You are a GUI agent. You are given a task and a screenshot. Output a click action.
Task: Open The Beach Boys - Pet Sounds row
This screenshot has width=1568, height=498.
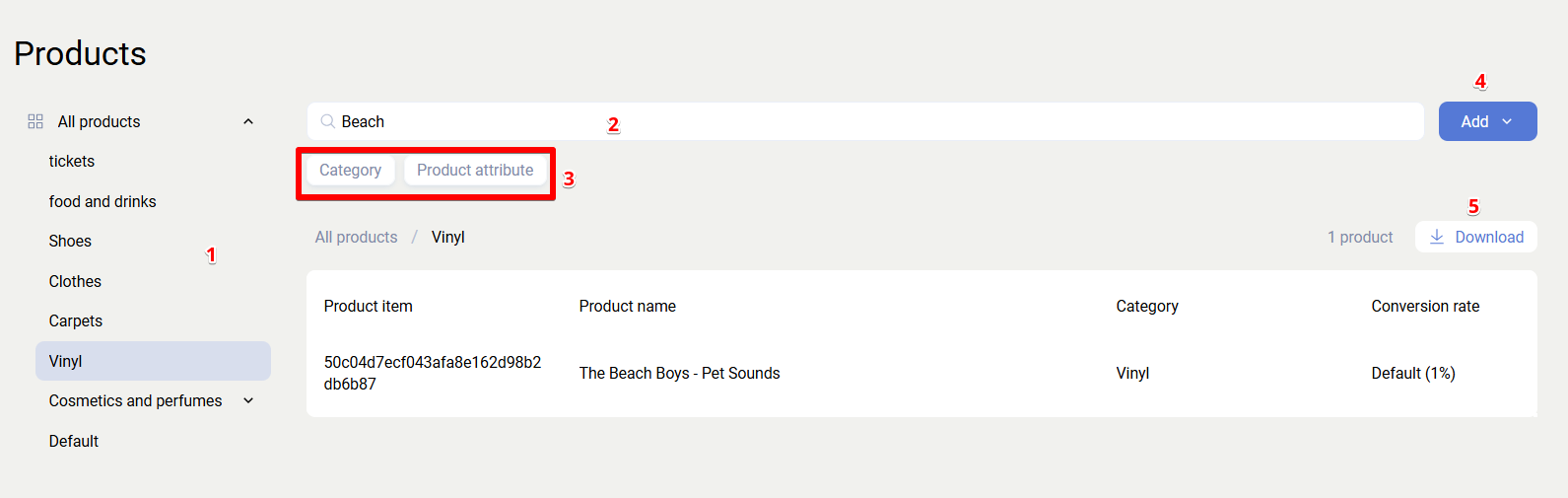pos(679,373)
